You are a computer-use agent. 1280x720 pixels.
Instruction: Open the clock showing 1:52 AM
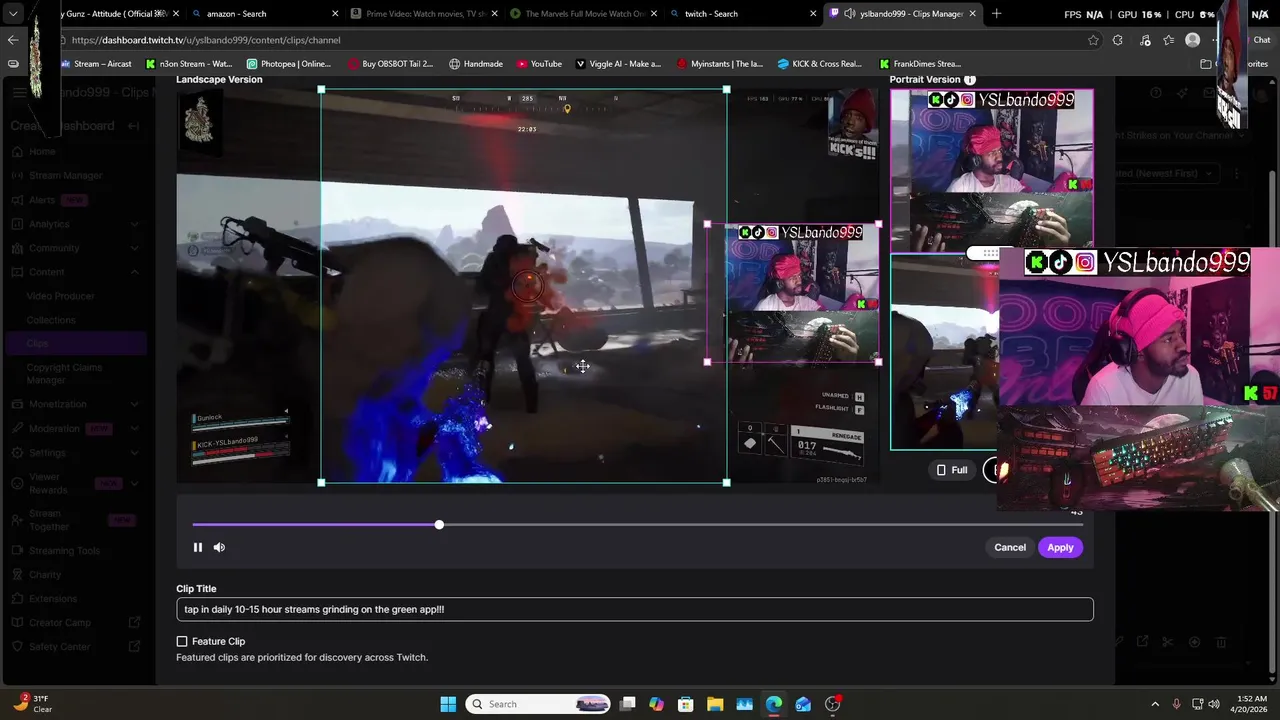pyautogui.click(x=1251, y=704)
